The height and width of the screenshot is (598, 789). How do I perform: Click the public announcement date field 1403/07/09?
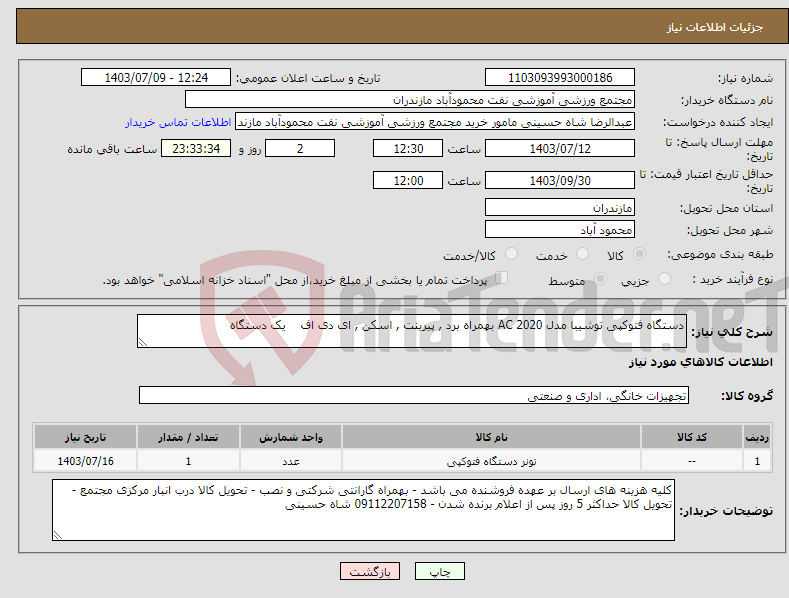coord(156,78)
